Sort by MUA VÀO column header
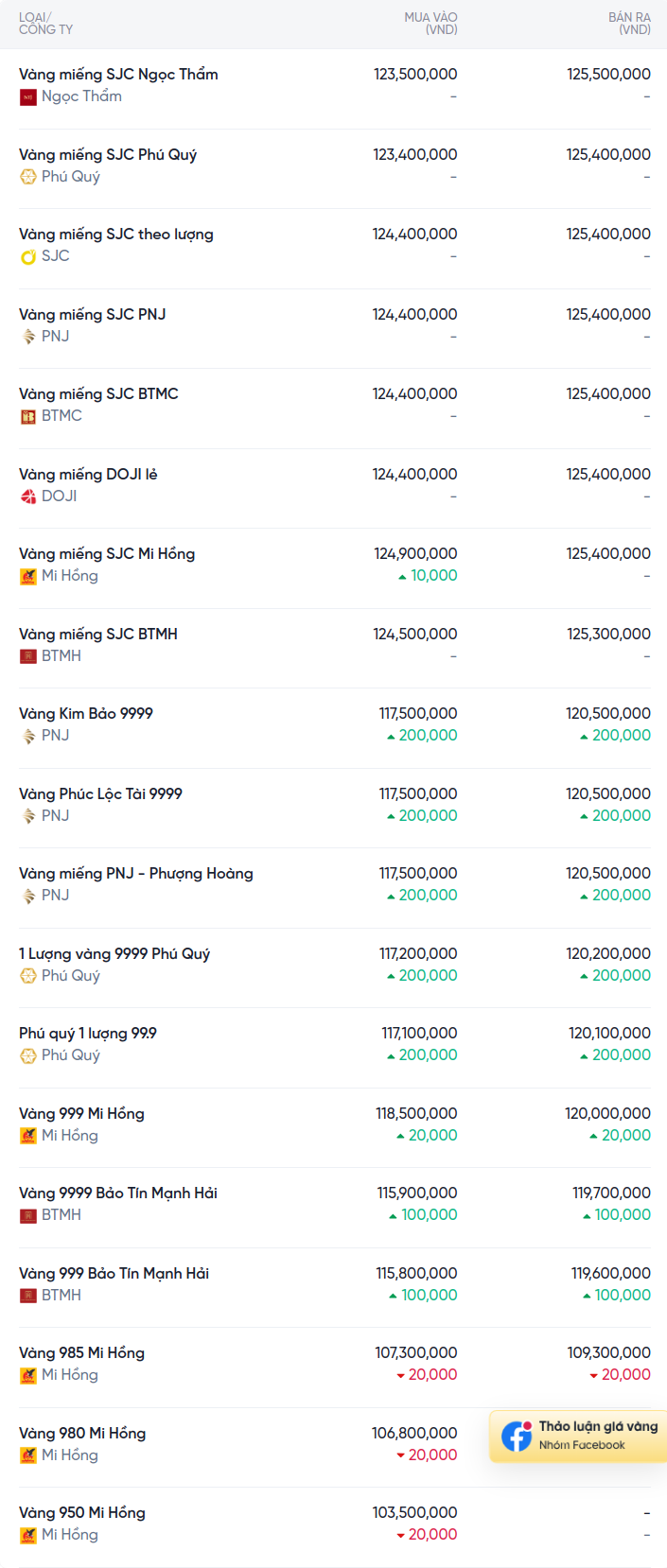667x1568 pixels. 430,24
